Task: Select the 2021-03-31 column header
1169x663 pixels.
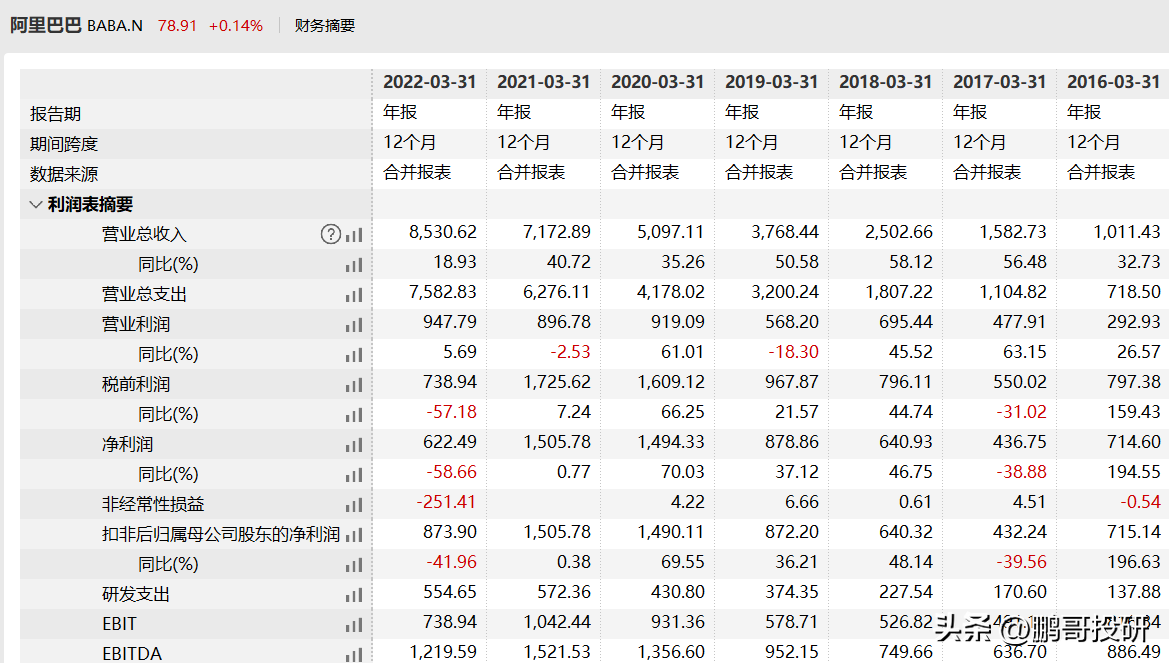Action: [543, 82]
